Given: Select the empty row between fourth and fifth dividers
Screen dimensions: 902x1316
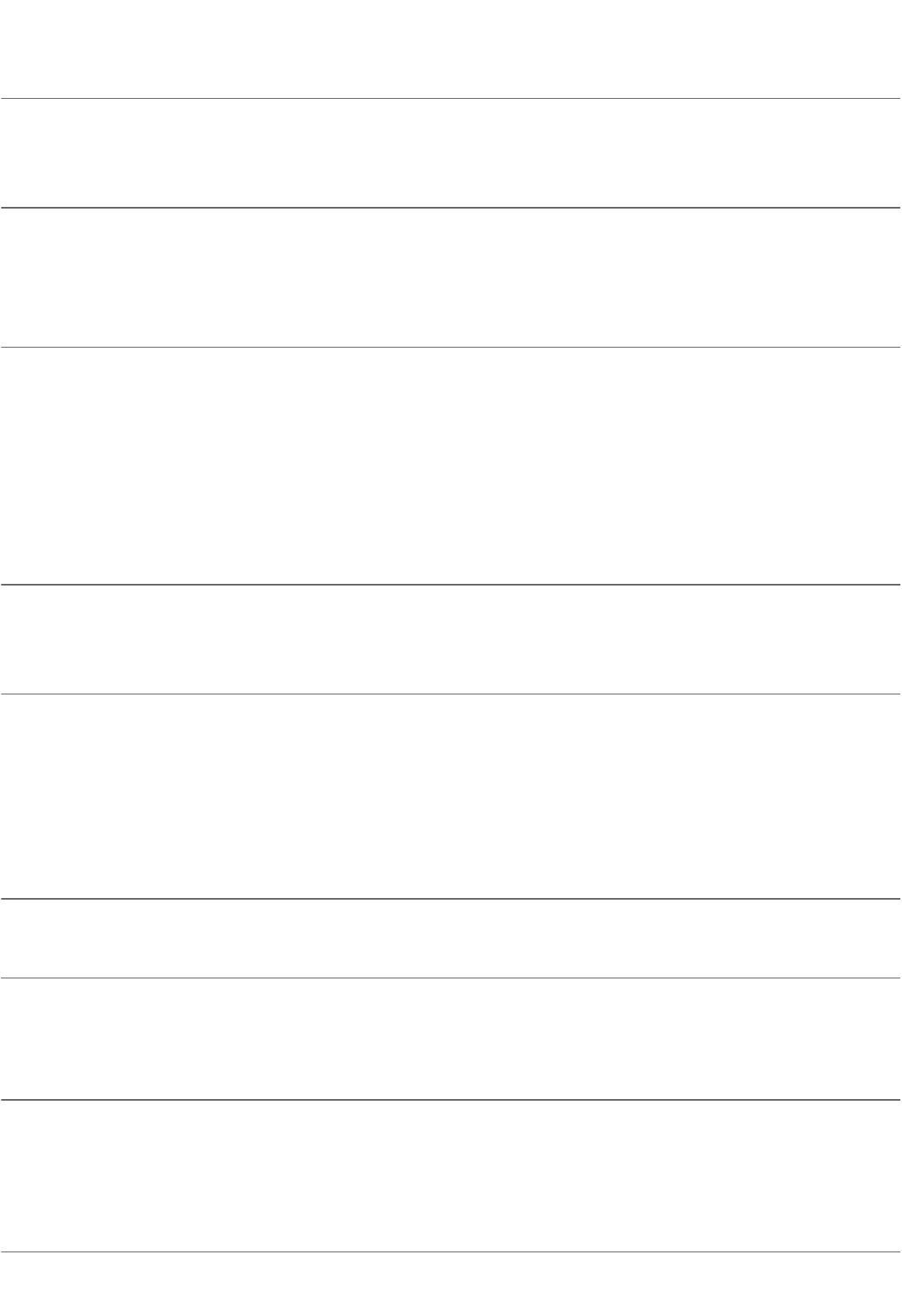Looking at the screenshot, I should tap(451, 638).
